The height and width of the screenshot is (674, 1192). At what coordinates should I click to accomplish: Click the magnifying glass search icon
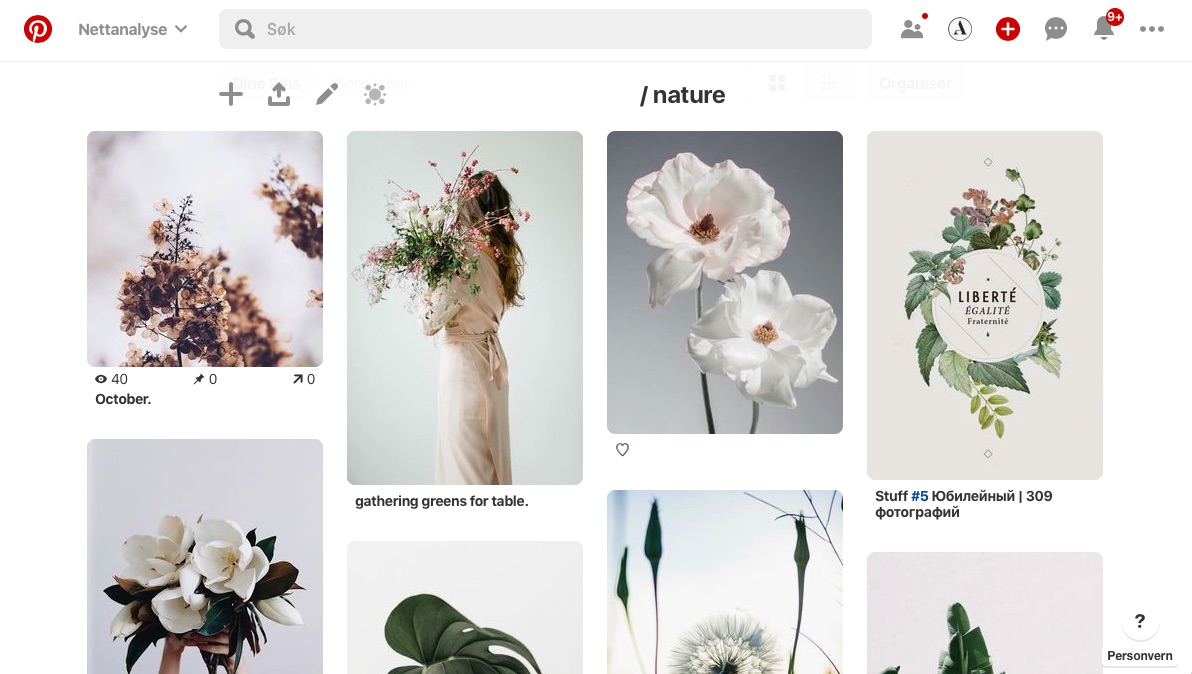[245, 29]
